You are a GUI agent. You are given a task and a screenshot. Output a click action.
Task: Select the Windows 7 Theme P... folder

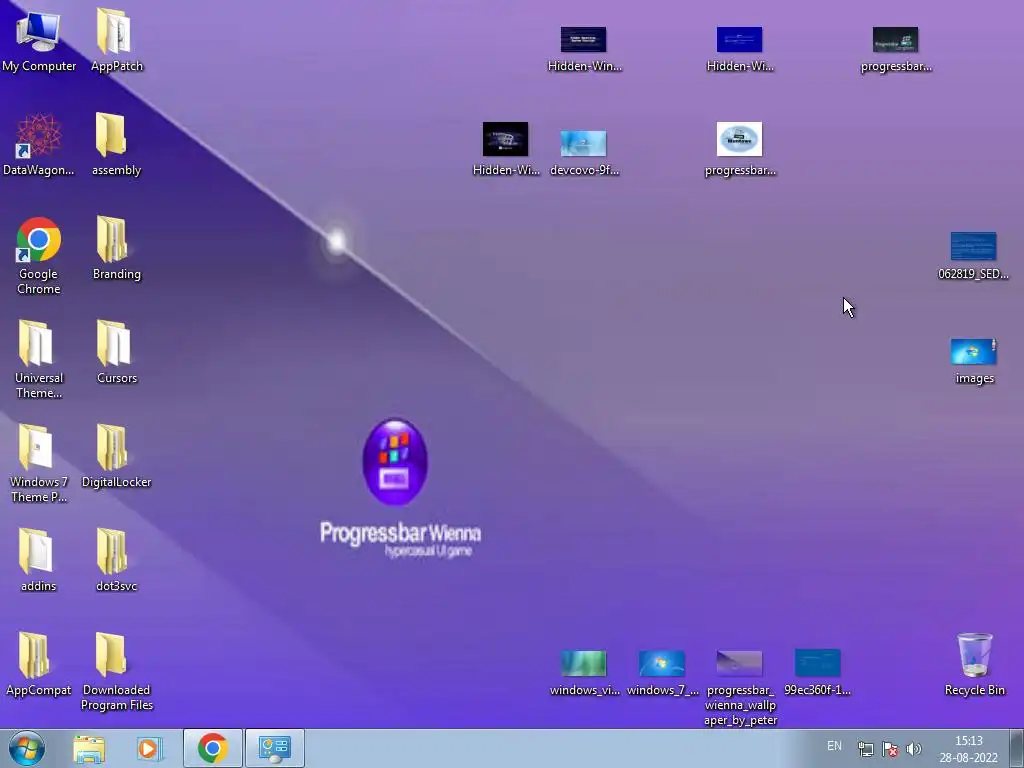point(39,463)
